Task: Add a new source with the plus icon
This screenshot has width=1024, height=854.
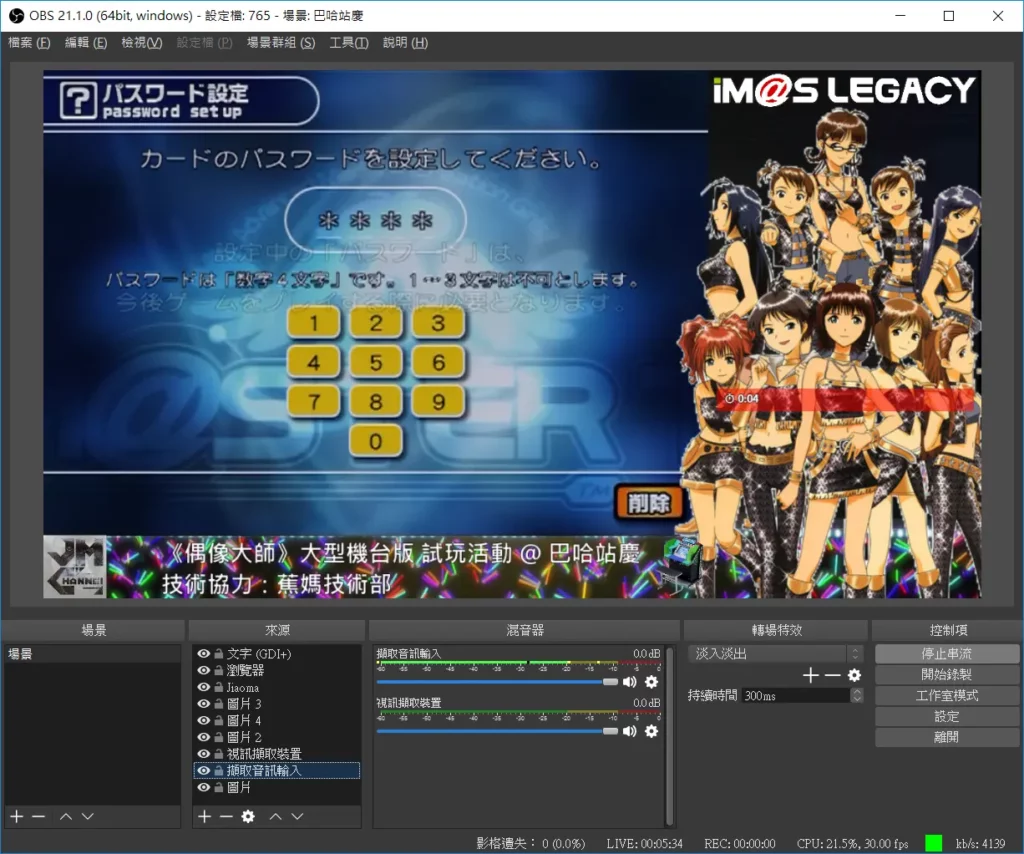Action: tap(204, 816)
